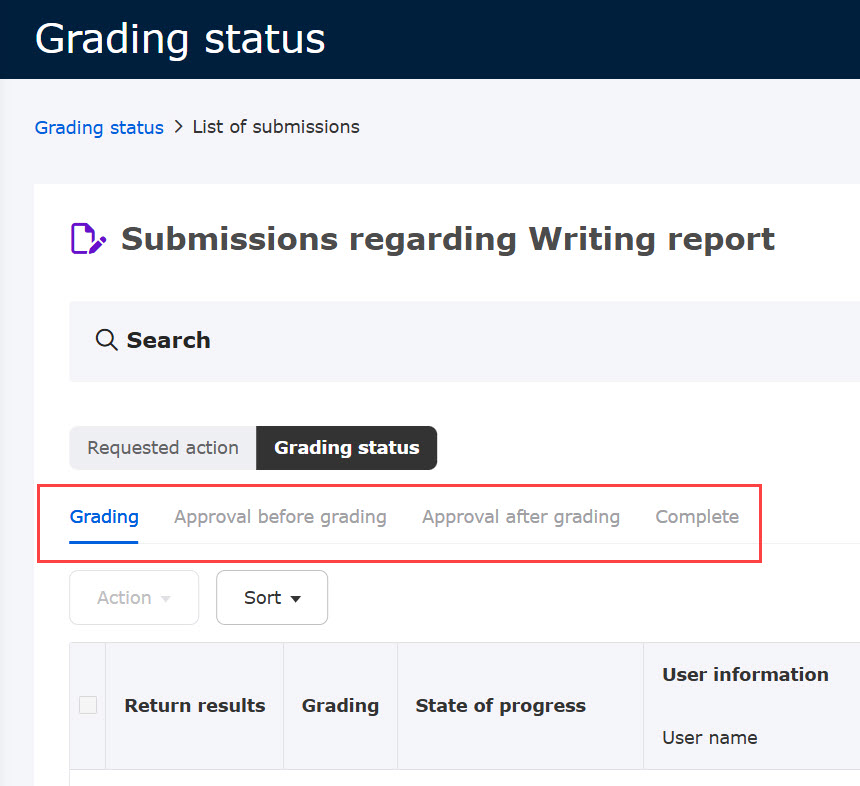The height and width of the screenshot is (786, 860).
Task: Switch to the Requested action view
Action: pyautogui.click(x=163, y=448)
